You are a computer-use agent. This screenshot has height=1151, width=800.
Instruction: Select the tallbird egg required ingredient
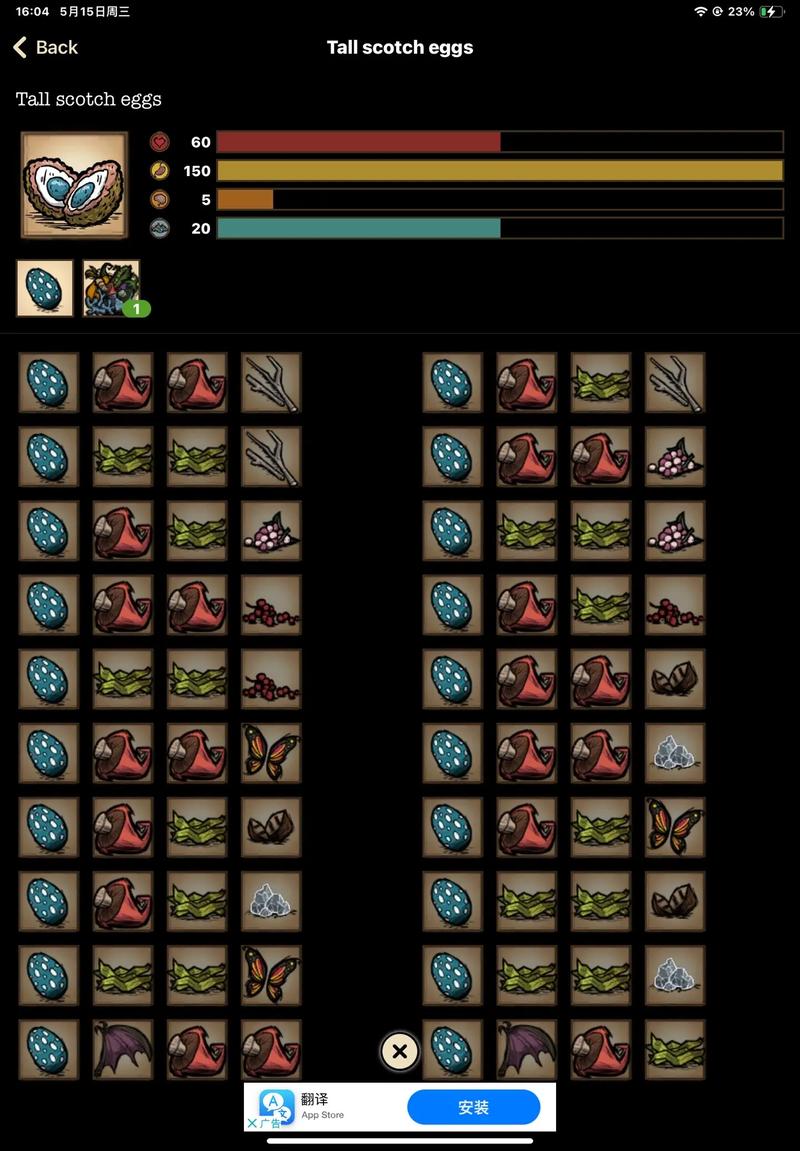(x=45, y=288)
